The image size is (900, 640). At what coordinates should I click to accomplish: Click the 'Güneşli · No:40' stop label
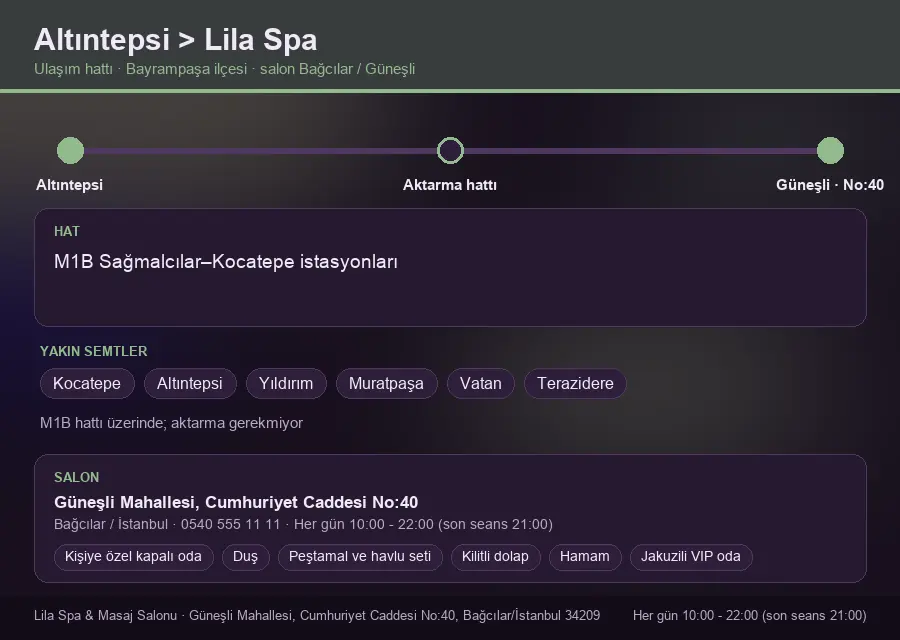pos(830,185)
